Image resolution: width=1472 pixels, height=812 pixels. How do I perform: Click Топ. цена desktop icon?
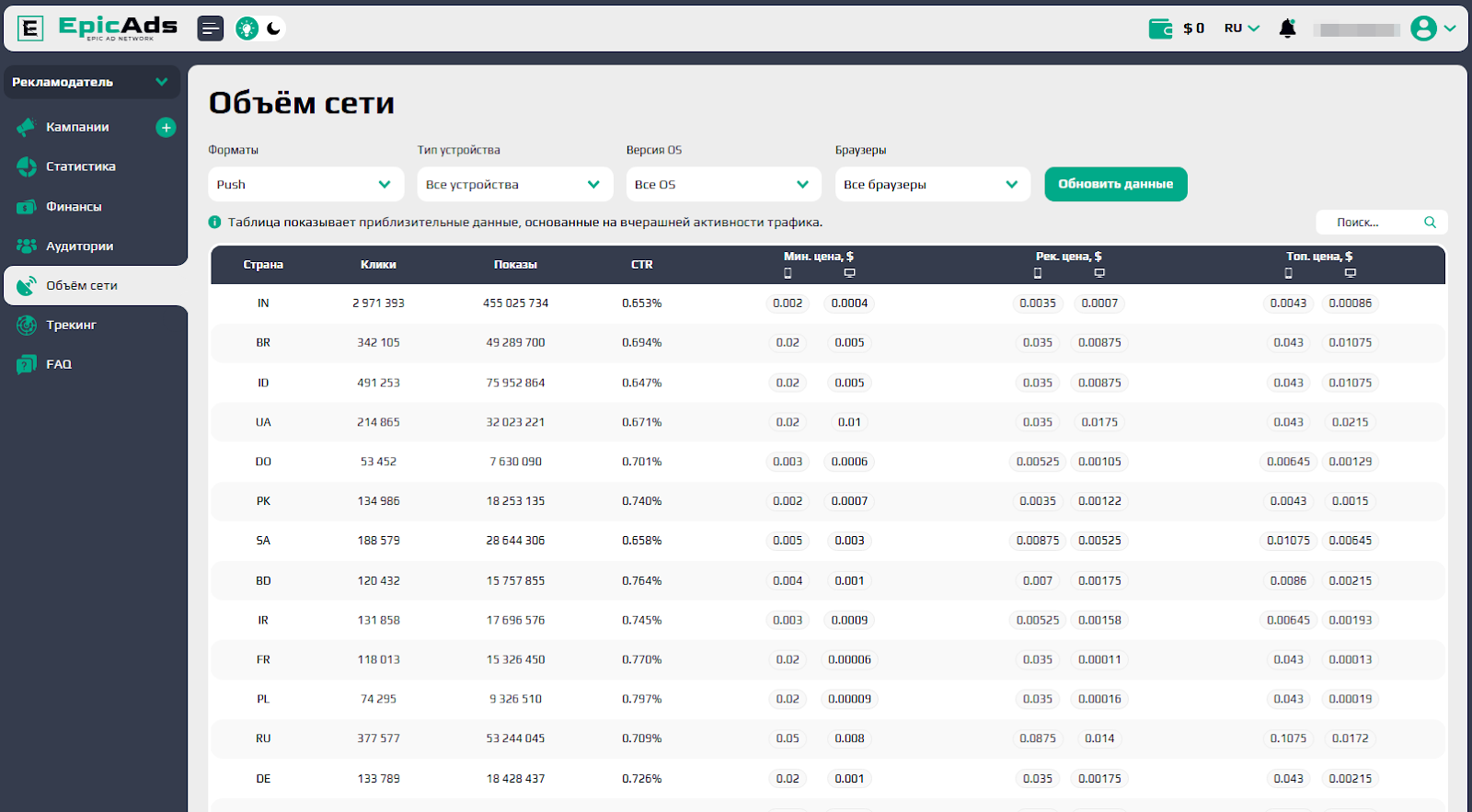click(1350, 273)
